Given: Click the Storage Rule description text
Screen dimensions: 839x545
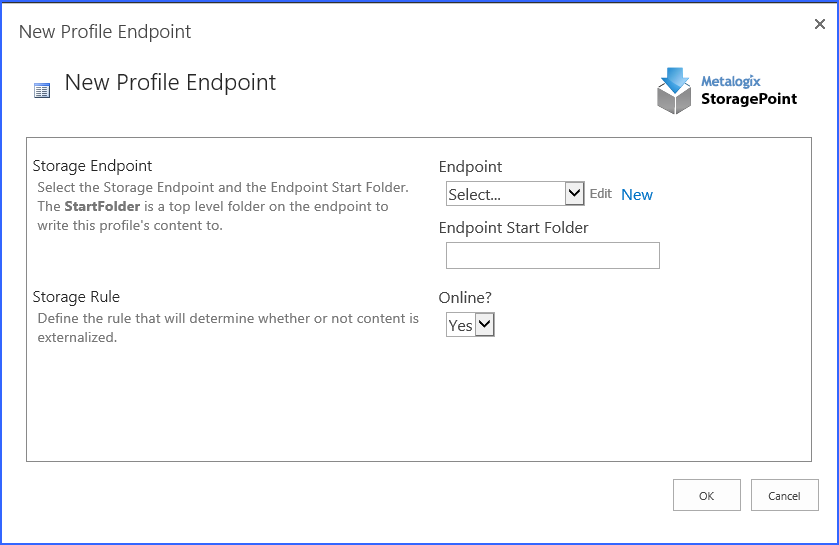Looking at the screenshot, I should [x=227, y=328].
